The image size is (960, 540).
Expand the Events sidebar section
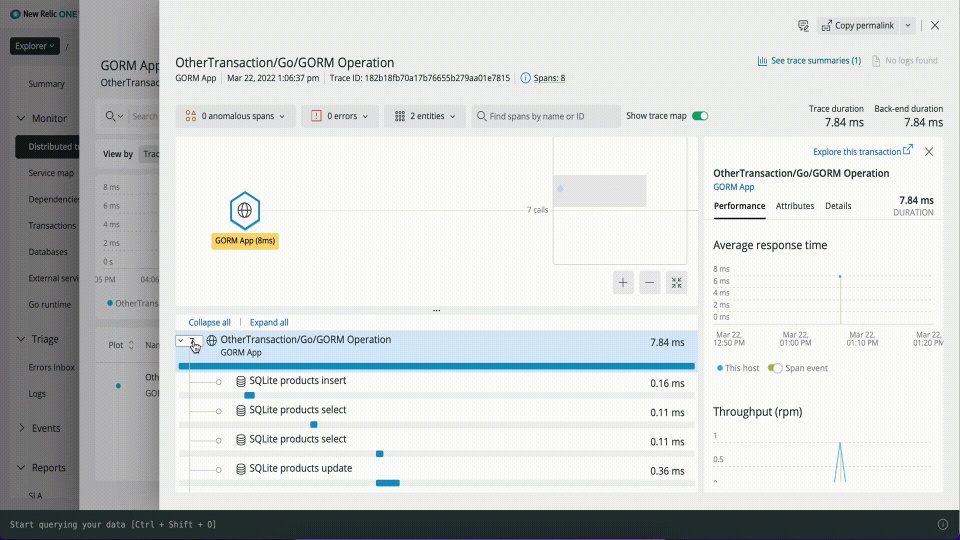[x=21, y=428]
